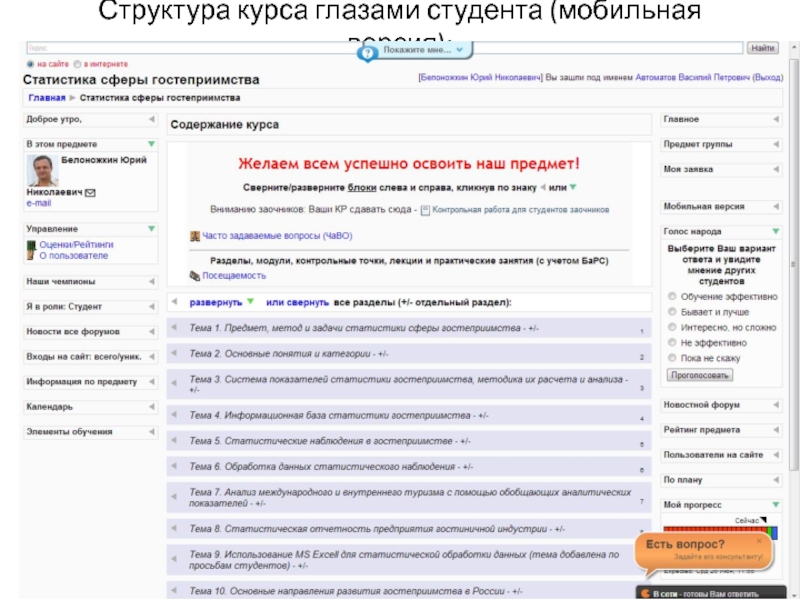Viewport: 800px width, 600px height.
Task: Close the Есть вопрос chat popup
Action: 758,540
